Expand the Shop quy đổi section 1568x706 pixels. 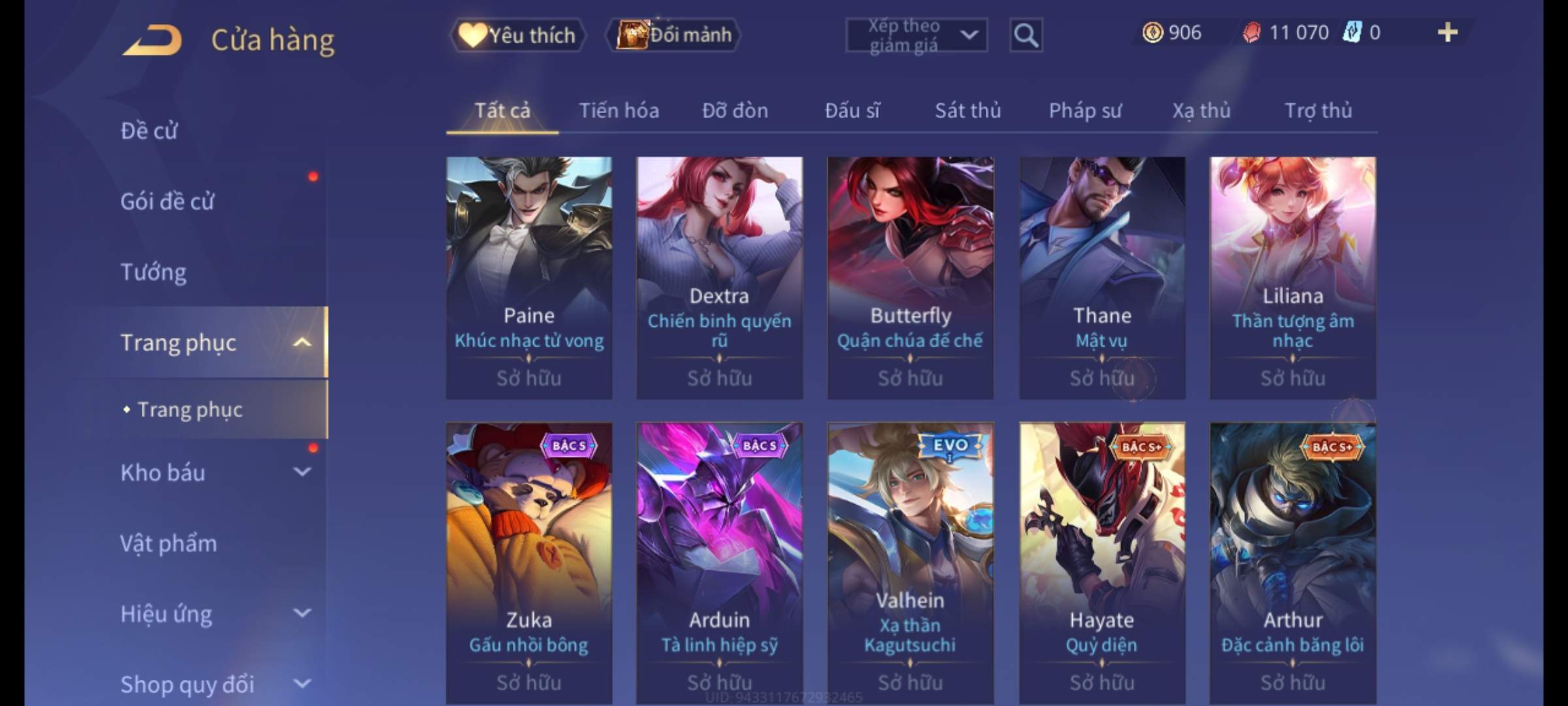tap(302, 684)
